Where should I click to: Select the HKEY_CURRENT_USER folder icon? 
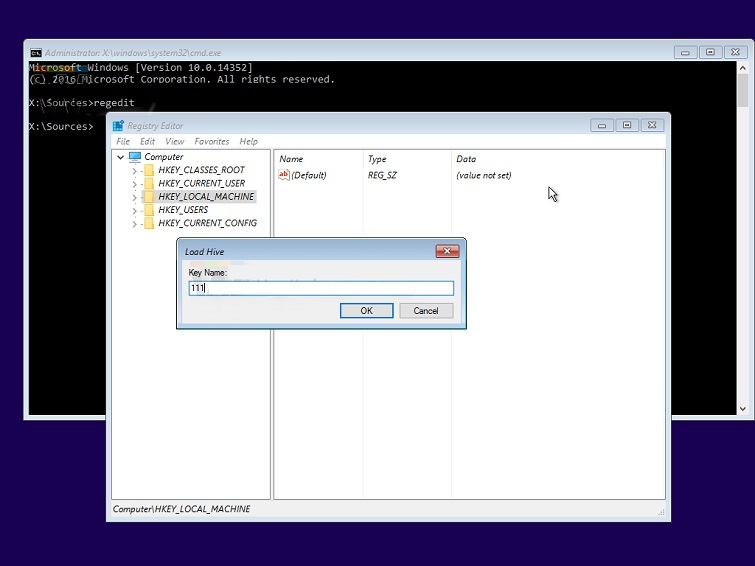coord(149,184)
